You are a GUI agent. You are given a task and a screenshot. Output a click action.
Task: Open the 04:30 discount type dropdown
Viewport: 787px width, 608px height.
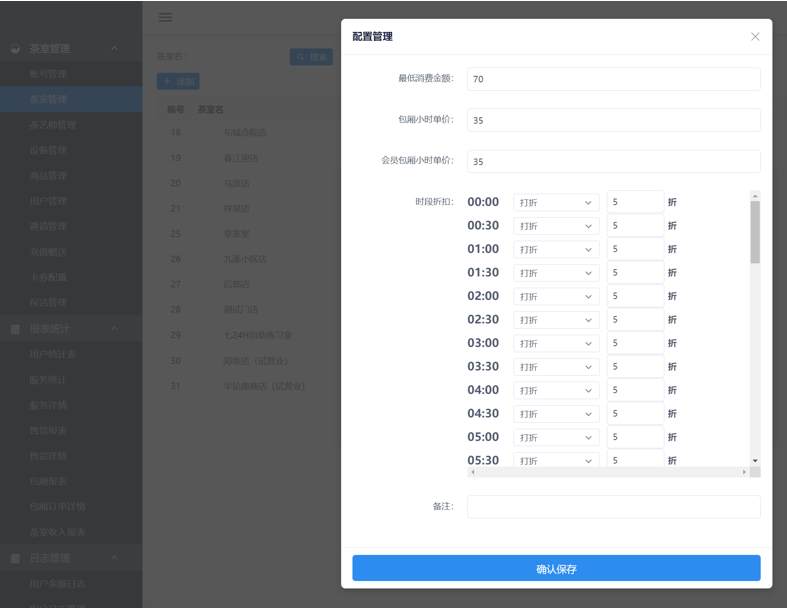tap(556, 414)
